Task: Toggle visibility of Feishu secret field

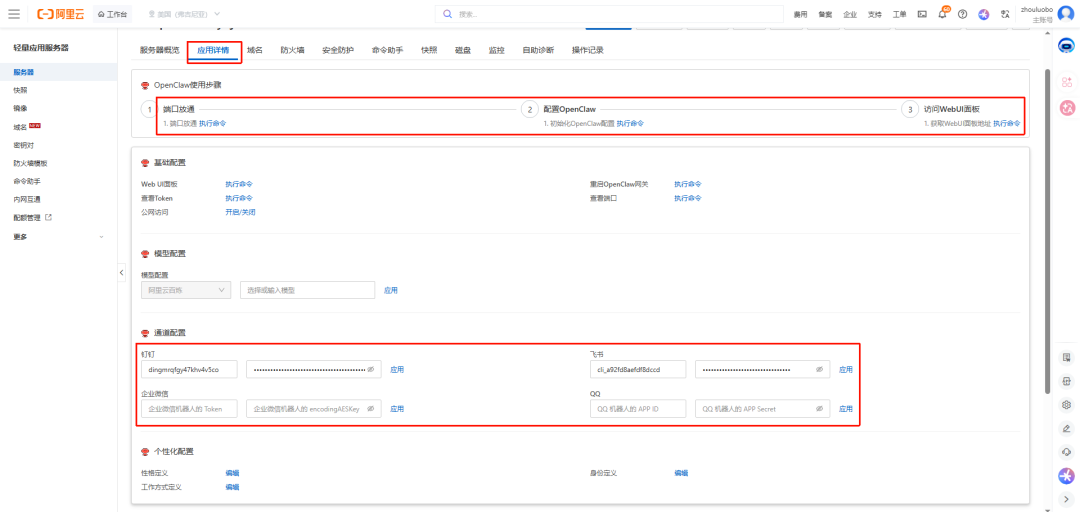Action: (x=820, y=369)
